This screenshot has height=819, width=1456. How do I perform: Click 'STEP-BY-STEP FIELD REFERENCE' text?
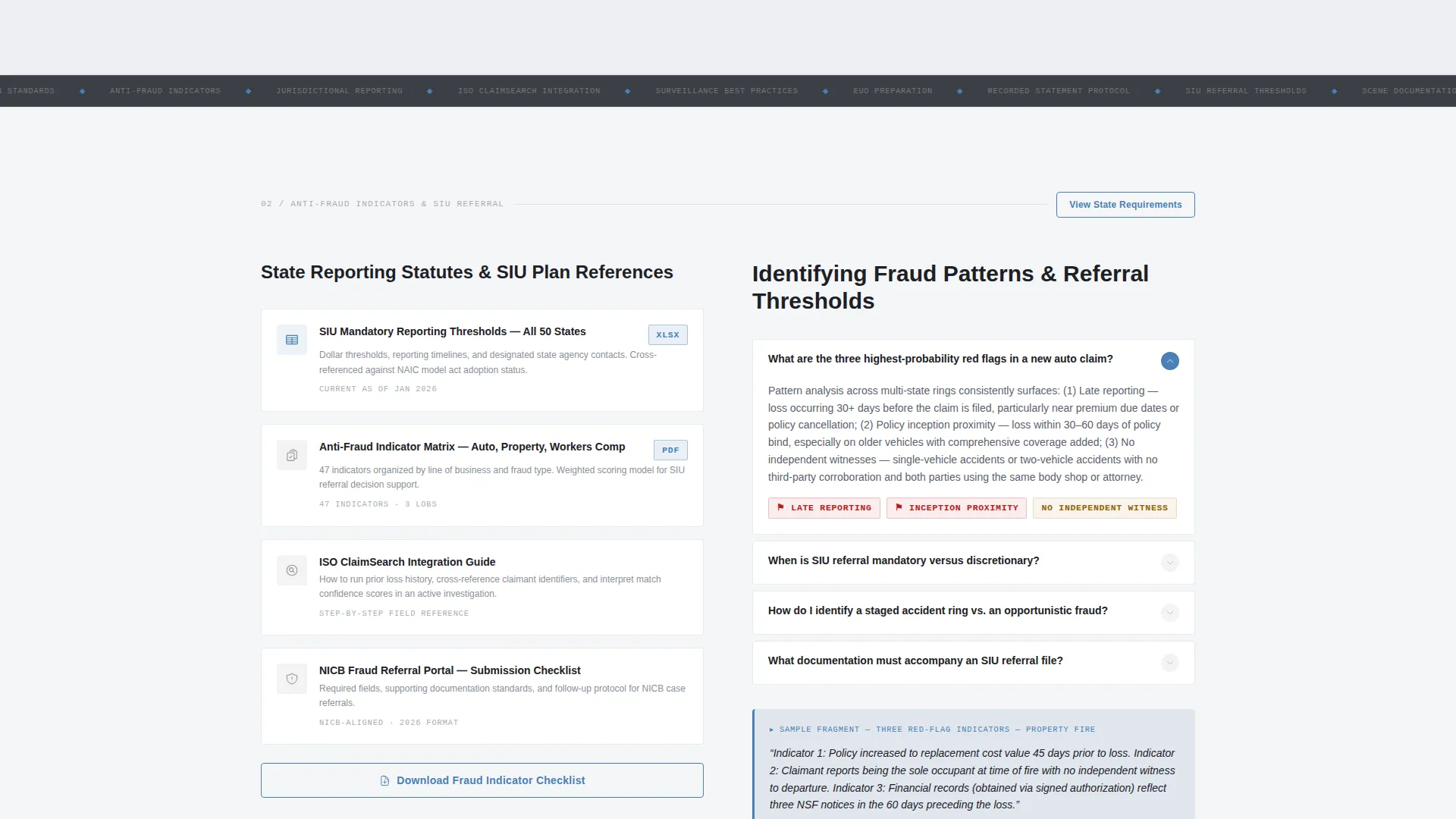click(394, 613)
